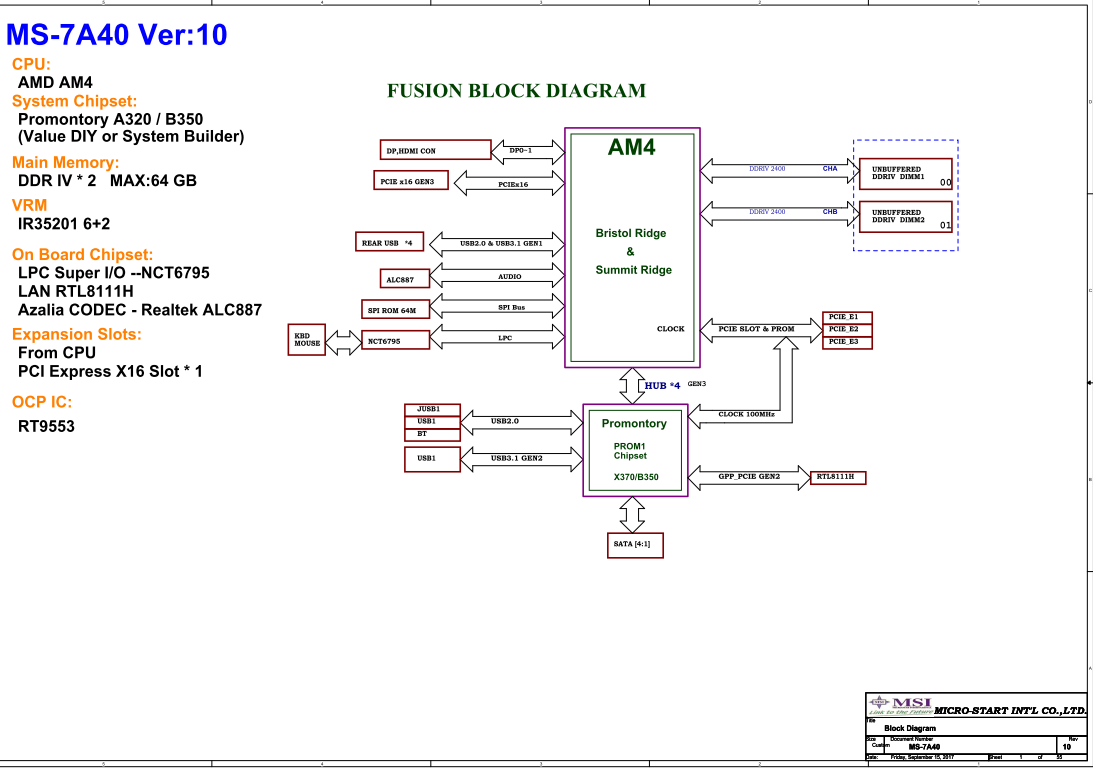Select the "CLOCK" label inside AM4 block
This screenshot has height=768, width=1093.
671,329
